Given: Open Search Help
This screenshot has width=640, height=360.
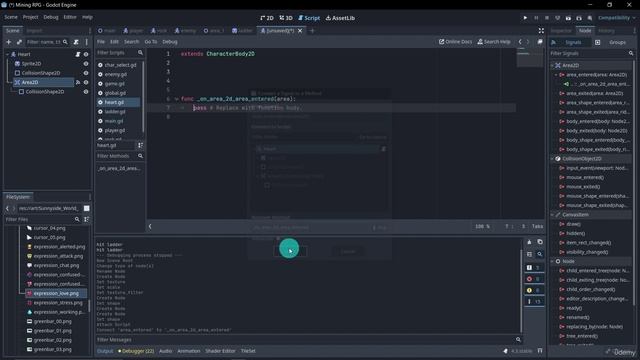Looking at the screenshot, I should (x=494, y=42).
